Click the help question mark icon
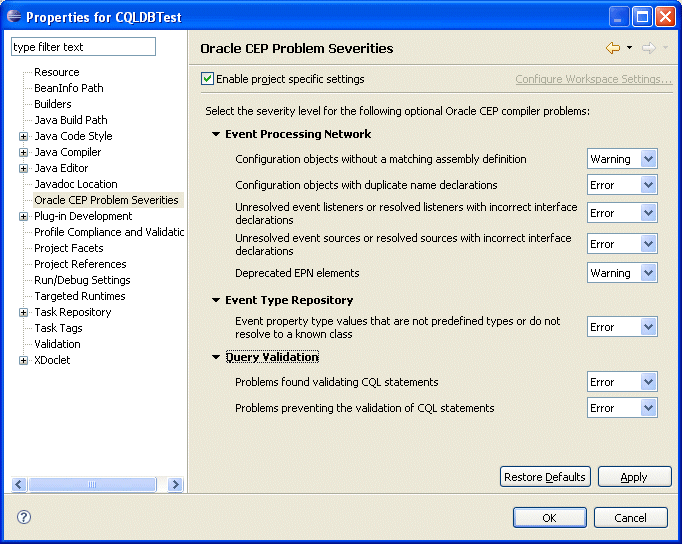Viewport: 682px width, 544px height. pyautogui.click(x=23, y=517)
